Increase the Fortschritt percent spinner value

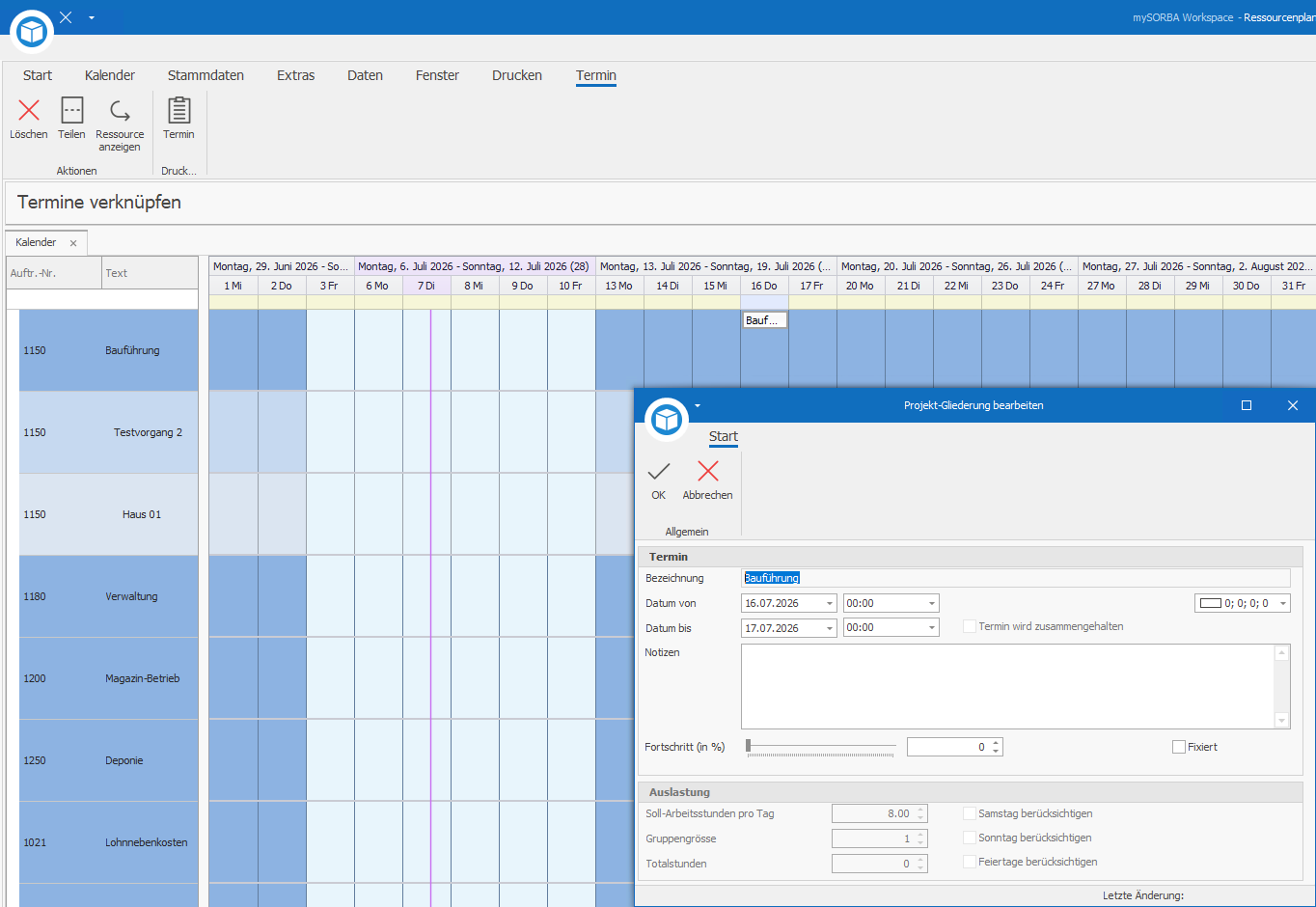point(997,742)
